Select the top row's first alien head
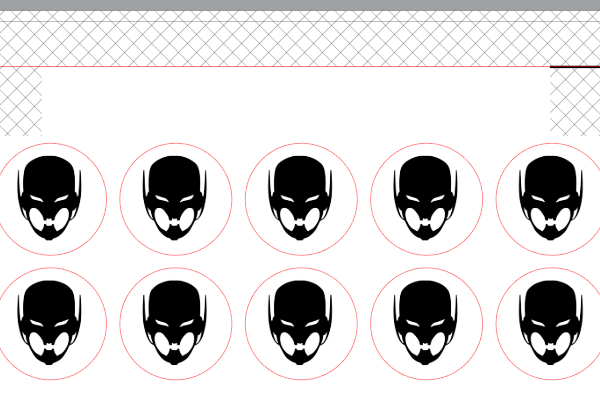Screen dimensions: 600x400 [49, 198]
